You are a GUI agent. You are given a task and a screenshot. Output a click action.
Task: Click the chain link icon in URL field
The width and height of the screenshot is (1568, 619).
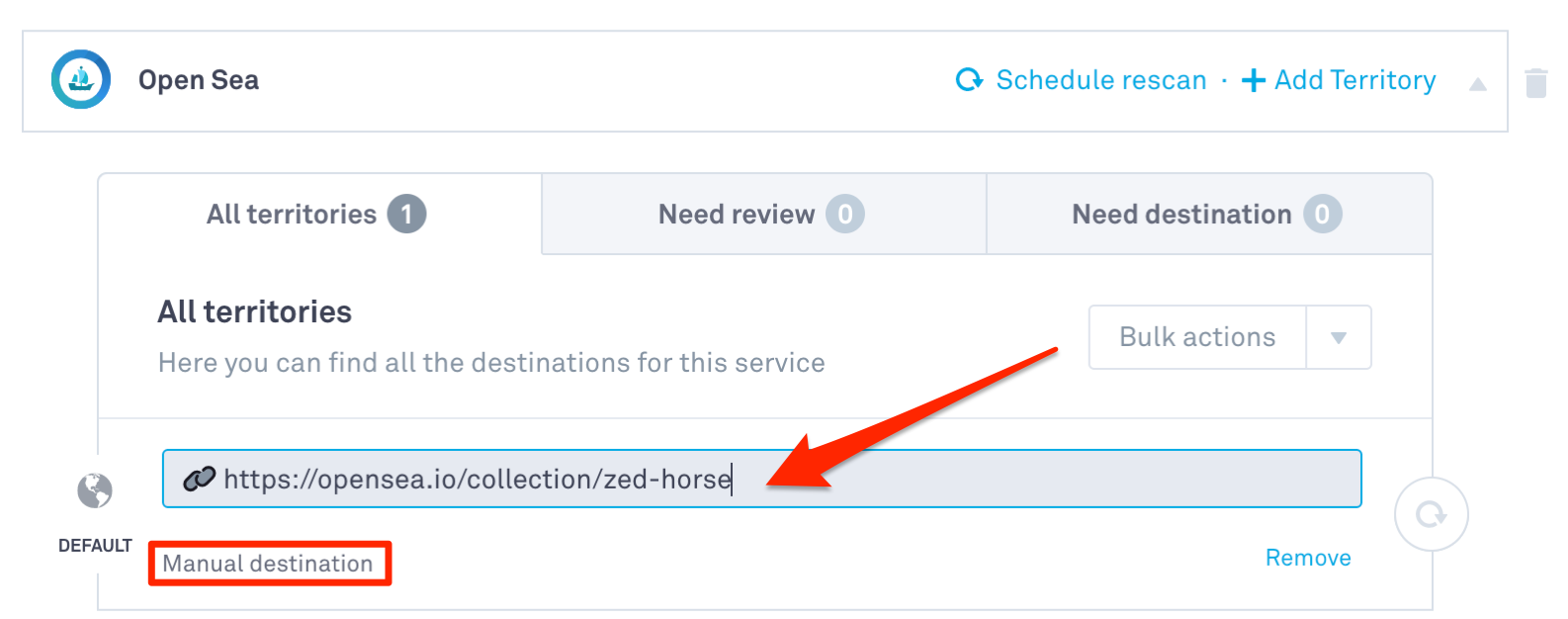(x=199, y=480)
